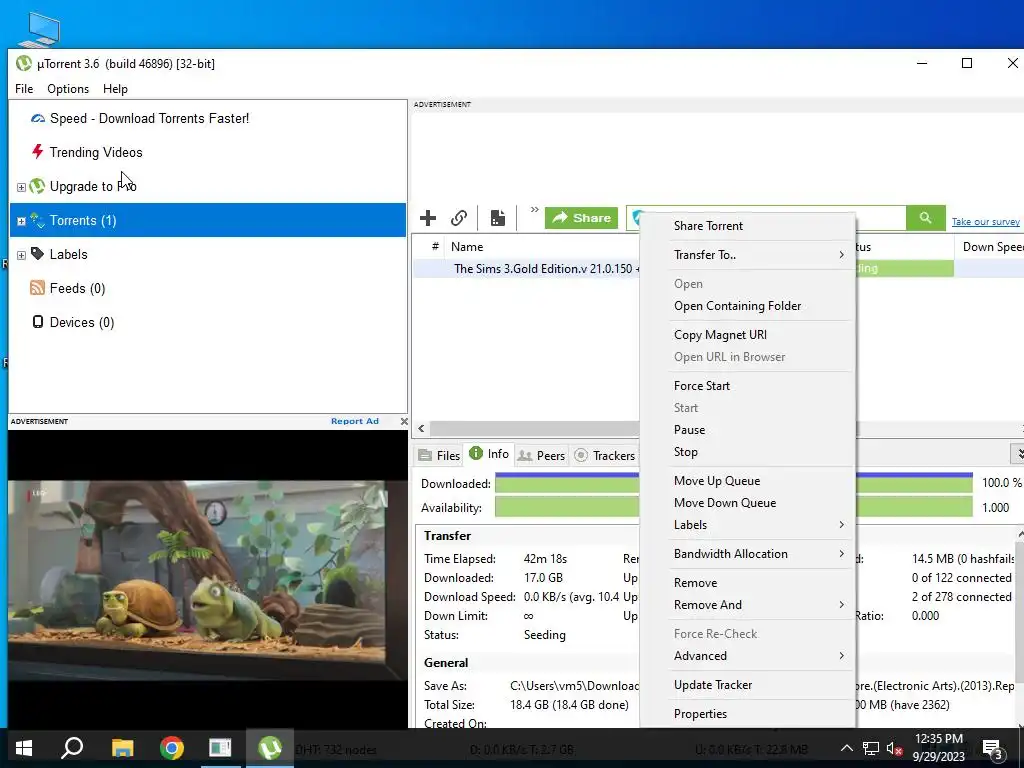1024x768 pixels.
Task: Click the Create New Torrent file icon
Action: click(498, 218)
